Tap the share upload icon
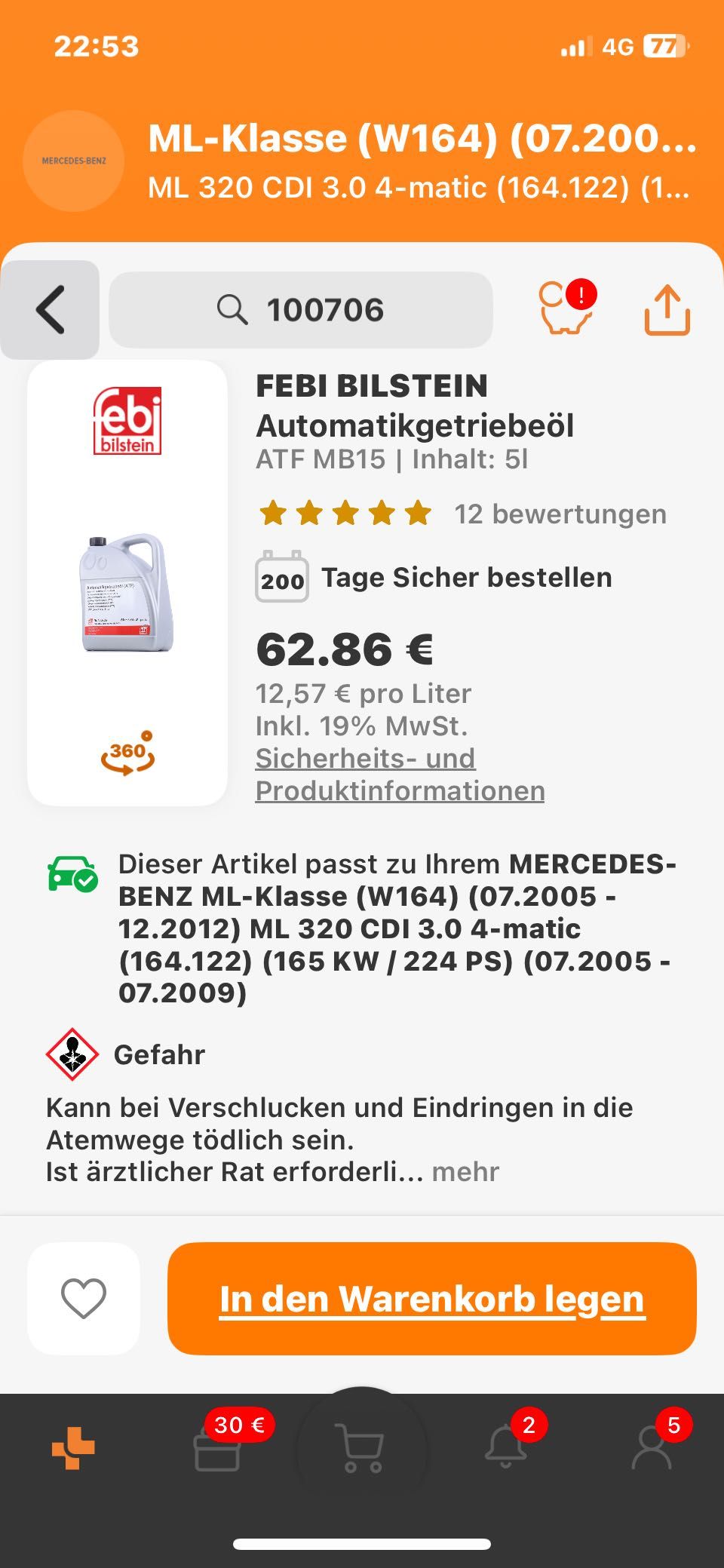 coord(667,309)
